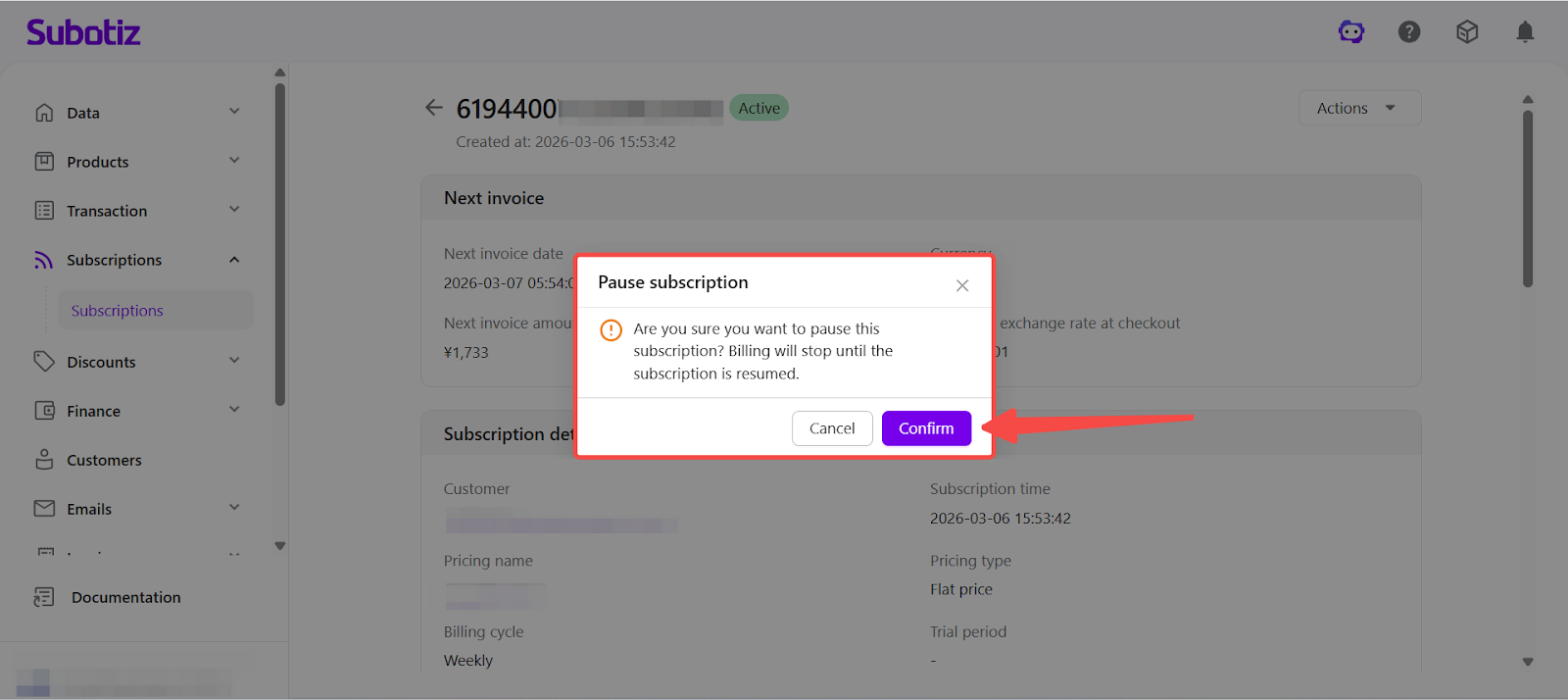Click the cube box icon in header
Viewport: 1568px width, 700px height.
point(1466,32)
